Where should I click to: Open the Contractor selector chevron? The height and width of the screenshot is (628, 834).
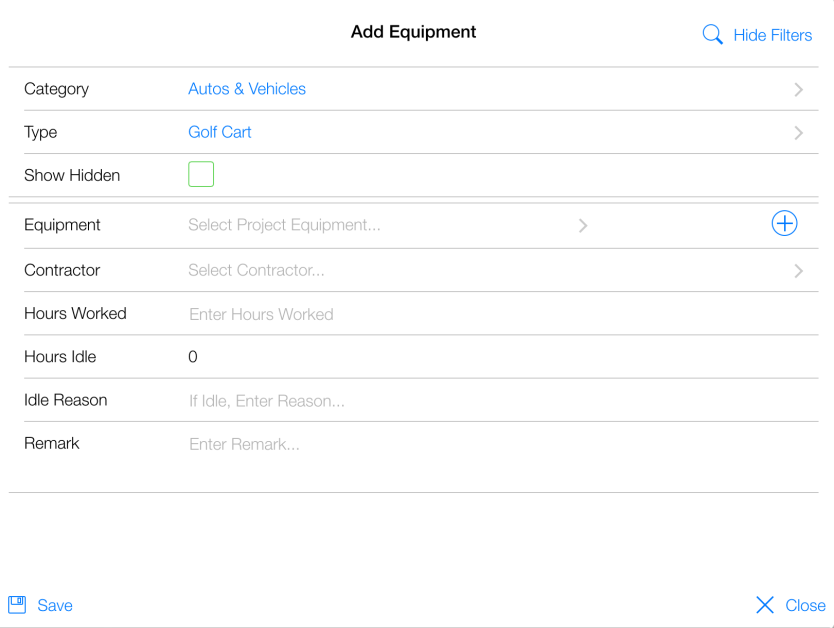[x=798, y=270]
